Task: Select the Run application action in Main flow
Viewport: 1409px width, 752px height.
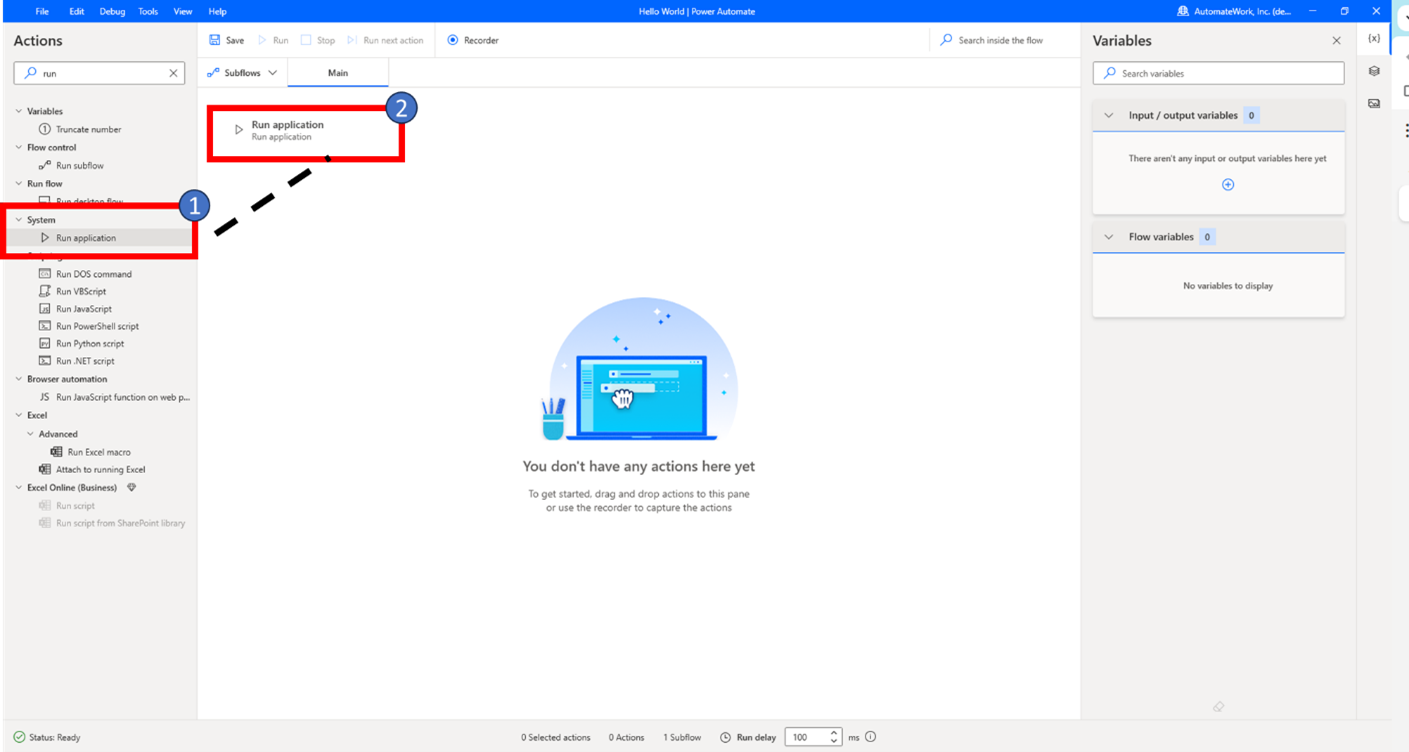Action: (305, 130)
